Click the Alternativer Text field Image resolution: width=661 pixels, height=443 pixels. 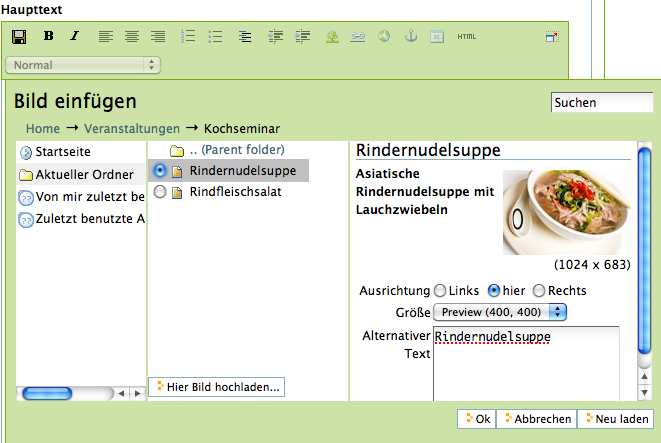pyautogui.click(x=526, y=364)
